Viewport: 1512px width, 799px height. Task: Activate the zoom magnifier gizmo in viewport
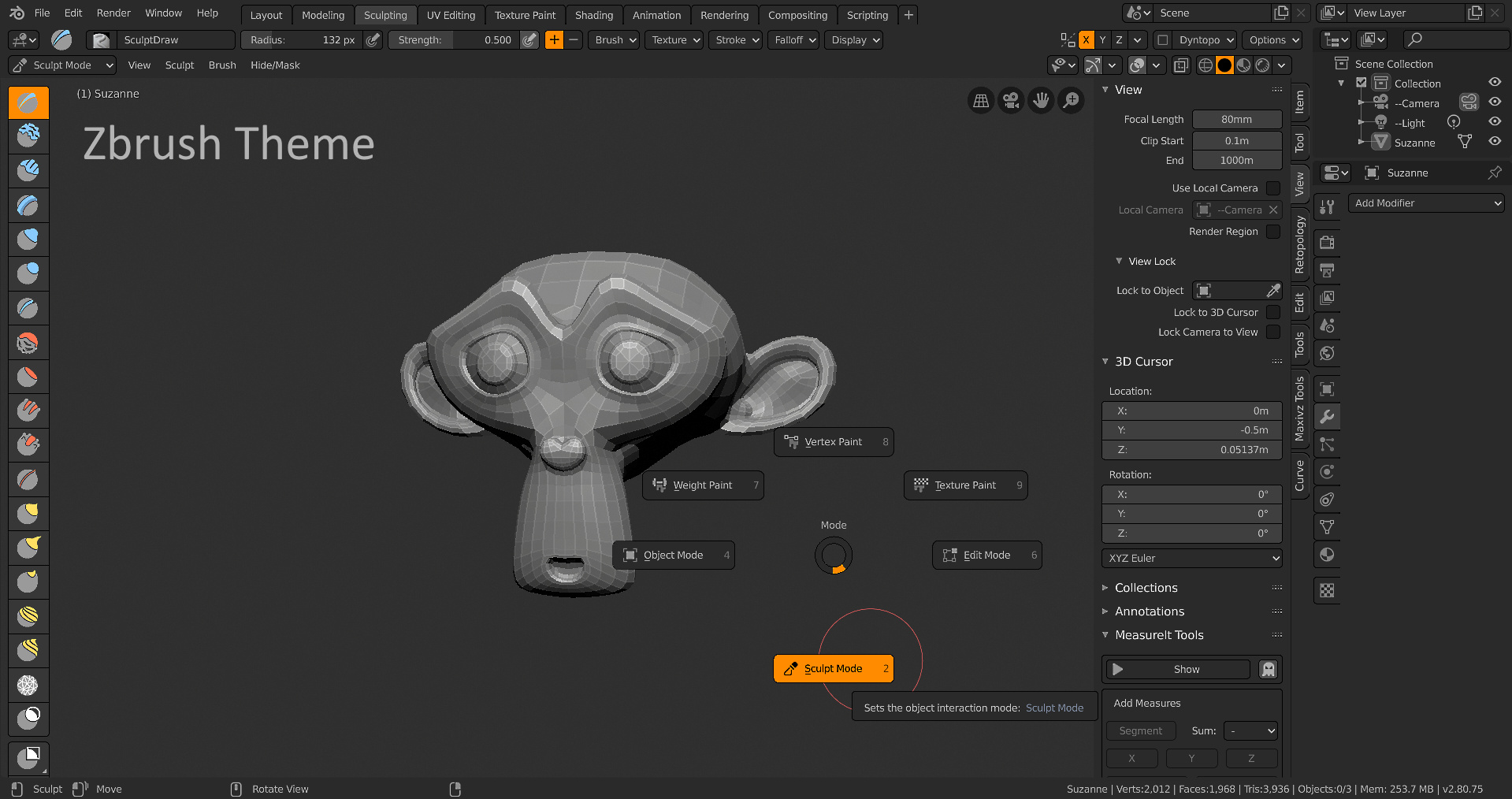click(x=1071, y=100)
